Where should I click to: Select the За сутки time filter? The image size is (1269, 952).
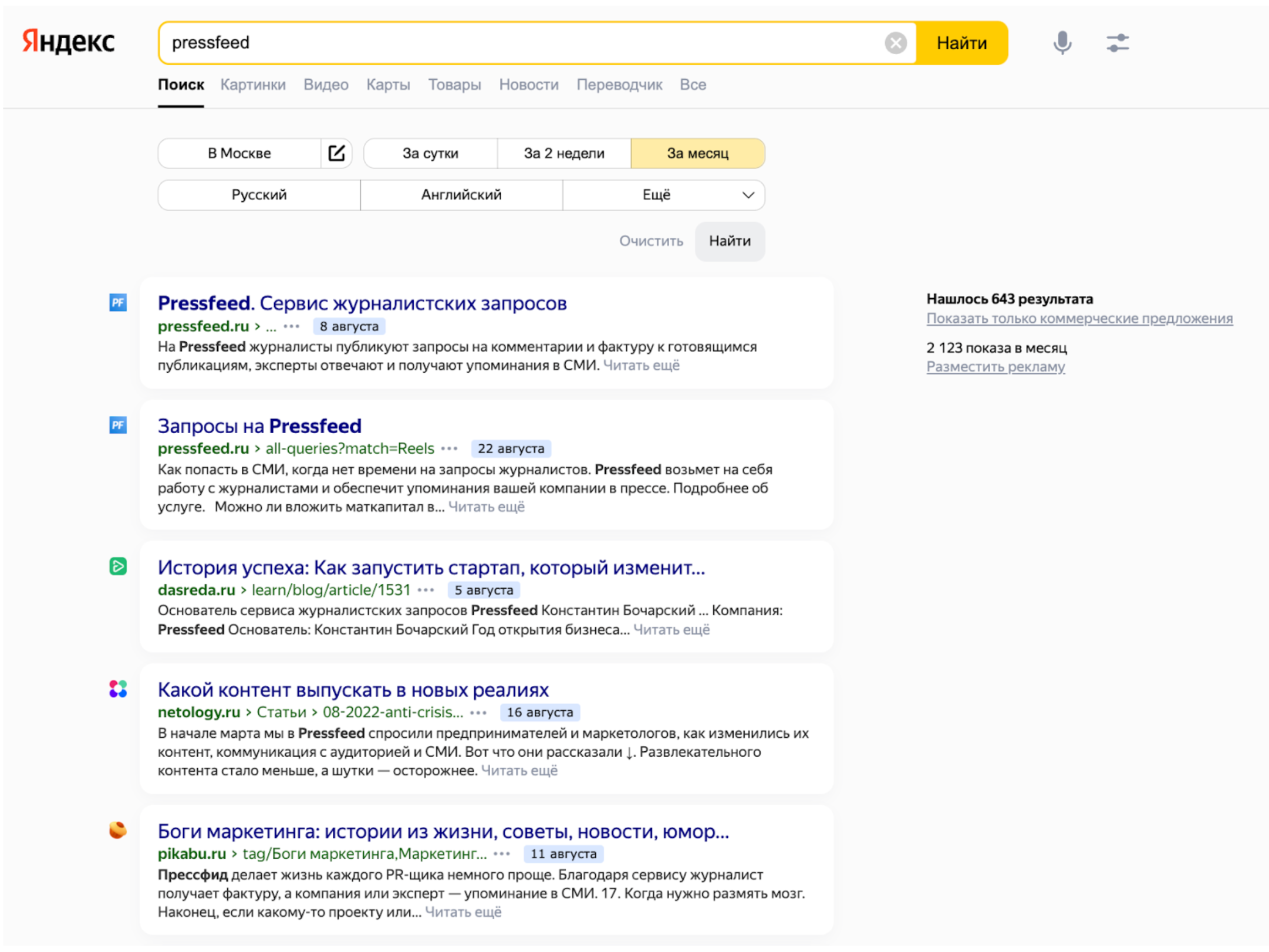pos(430,153)
